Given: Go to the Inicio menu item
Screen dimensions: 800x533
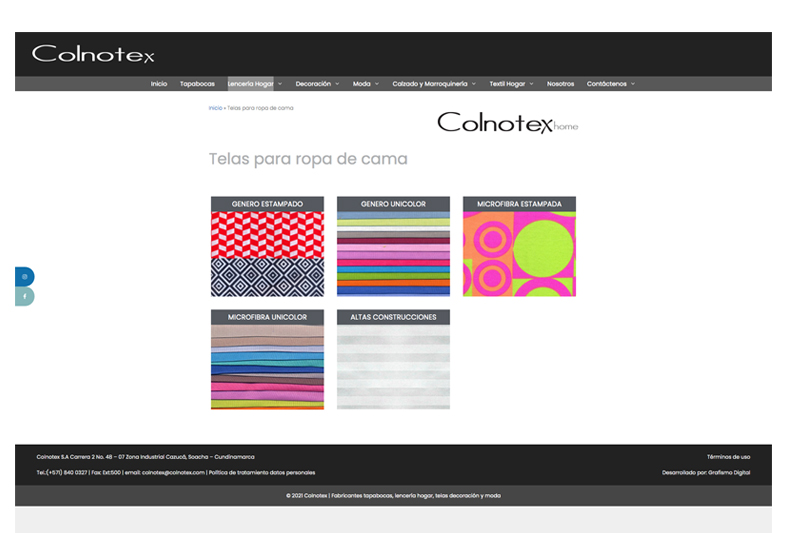Looking at the screenshot, I should point(159,84).
